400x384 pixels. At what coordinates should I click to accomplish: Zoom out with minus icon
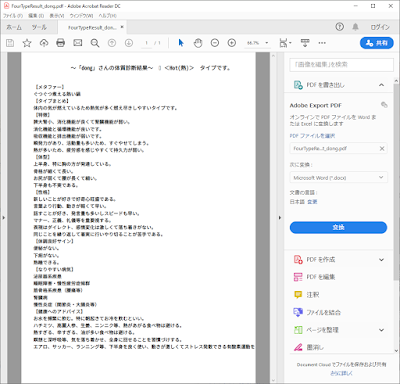(215, 43)
